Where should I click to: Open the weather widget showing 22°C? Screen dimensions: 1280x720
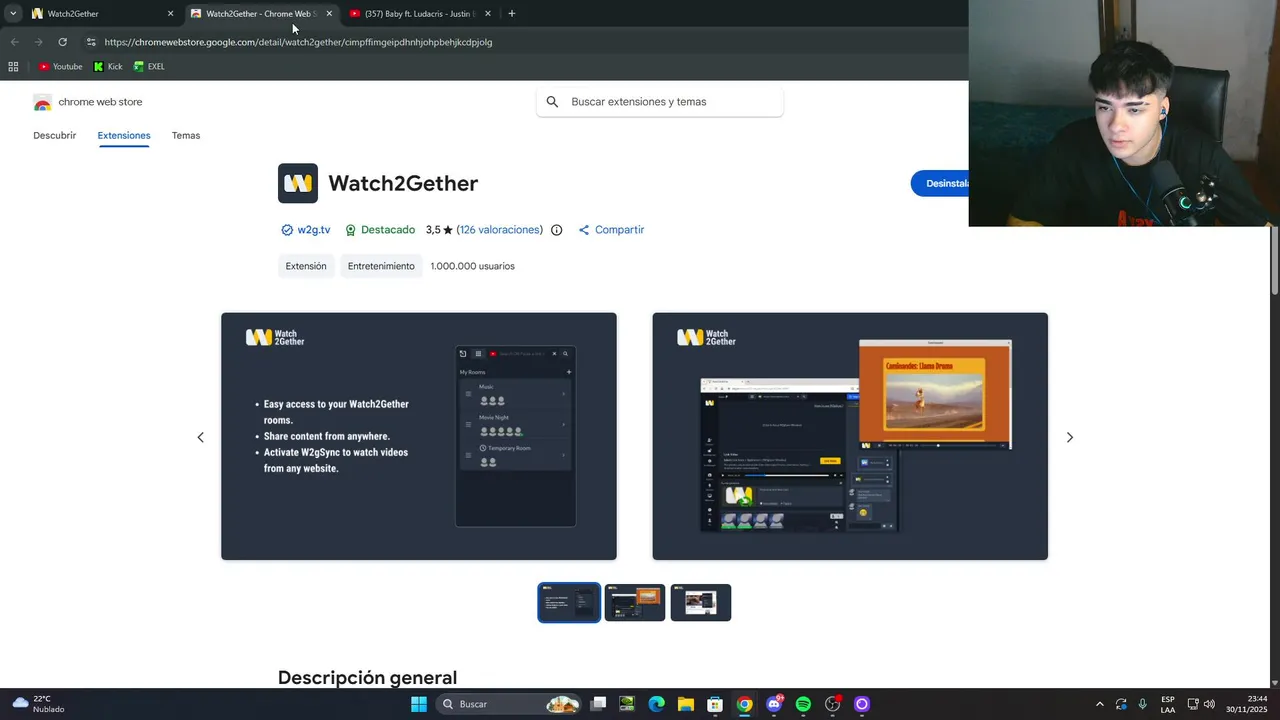37,704
